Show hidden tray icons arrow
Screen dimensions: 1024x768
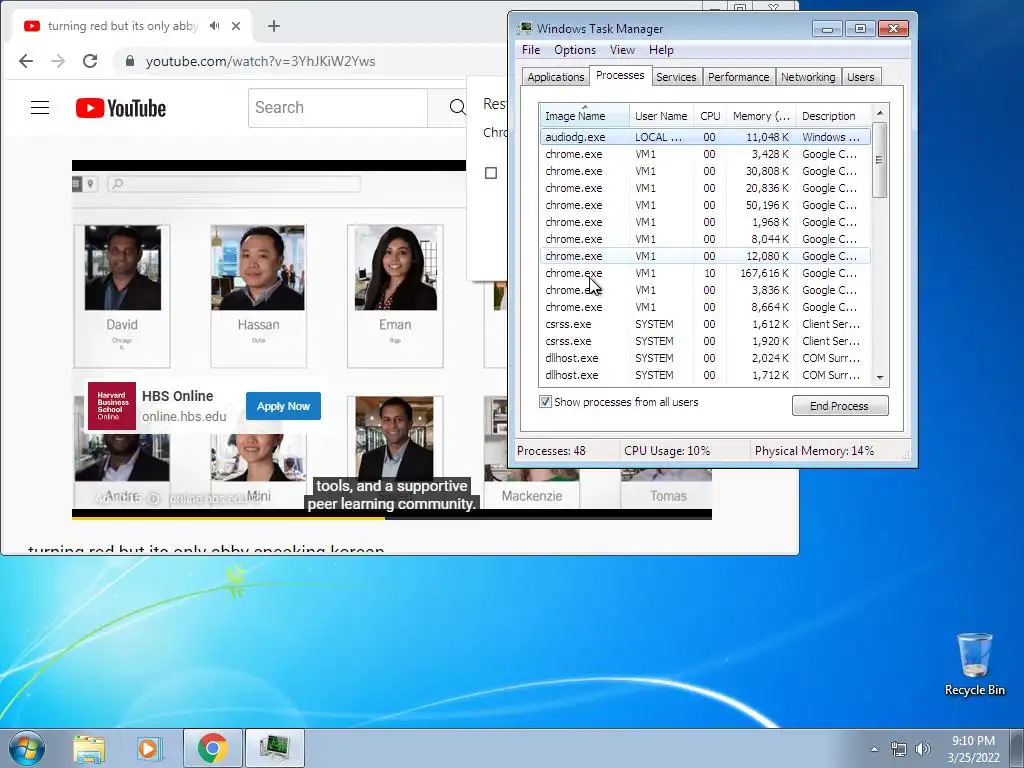click(x=874, y=749)
